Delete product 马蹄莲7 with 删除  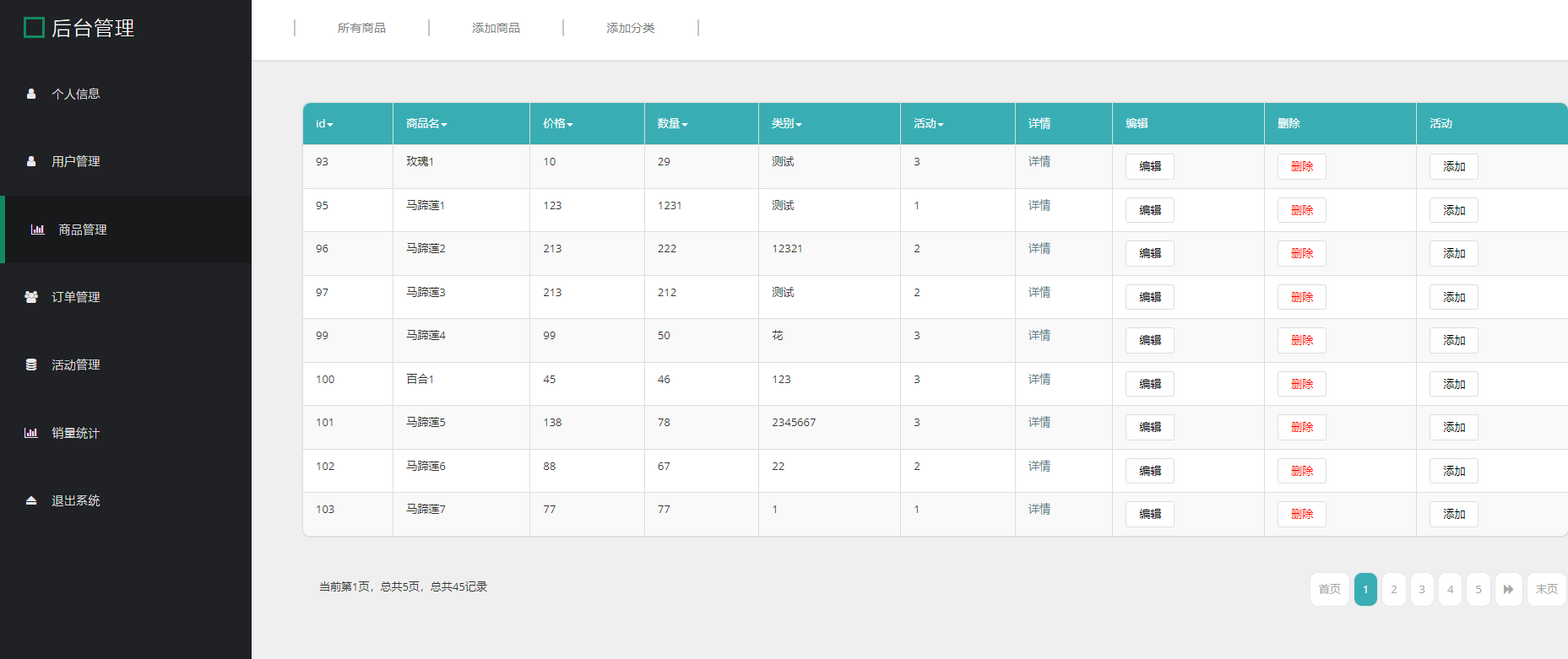click(1301, 514)
